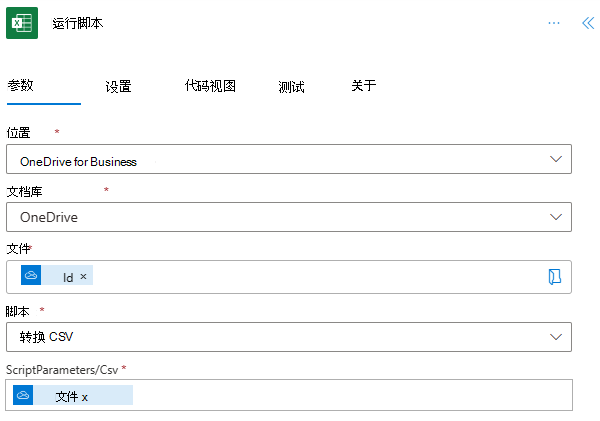Expand the 位置 dropdown arrow
This screenshot has width=600, height=421.
556,159
